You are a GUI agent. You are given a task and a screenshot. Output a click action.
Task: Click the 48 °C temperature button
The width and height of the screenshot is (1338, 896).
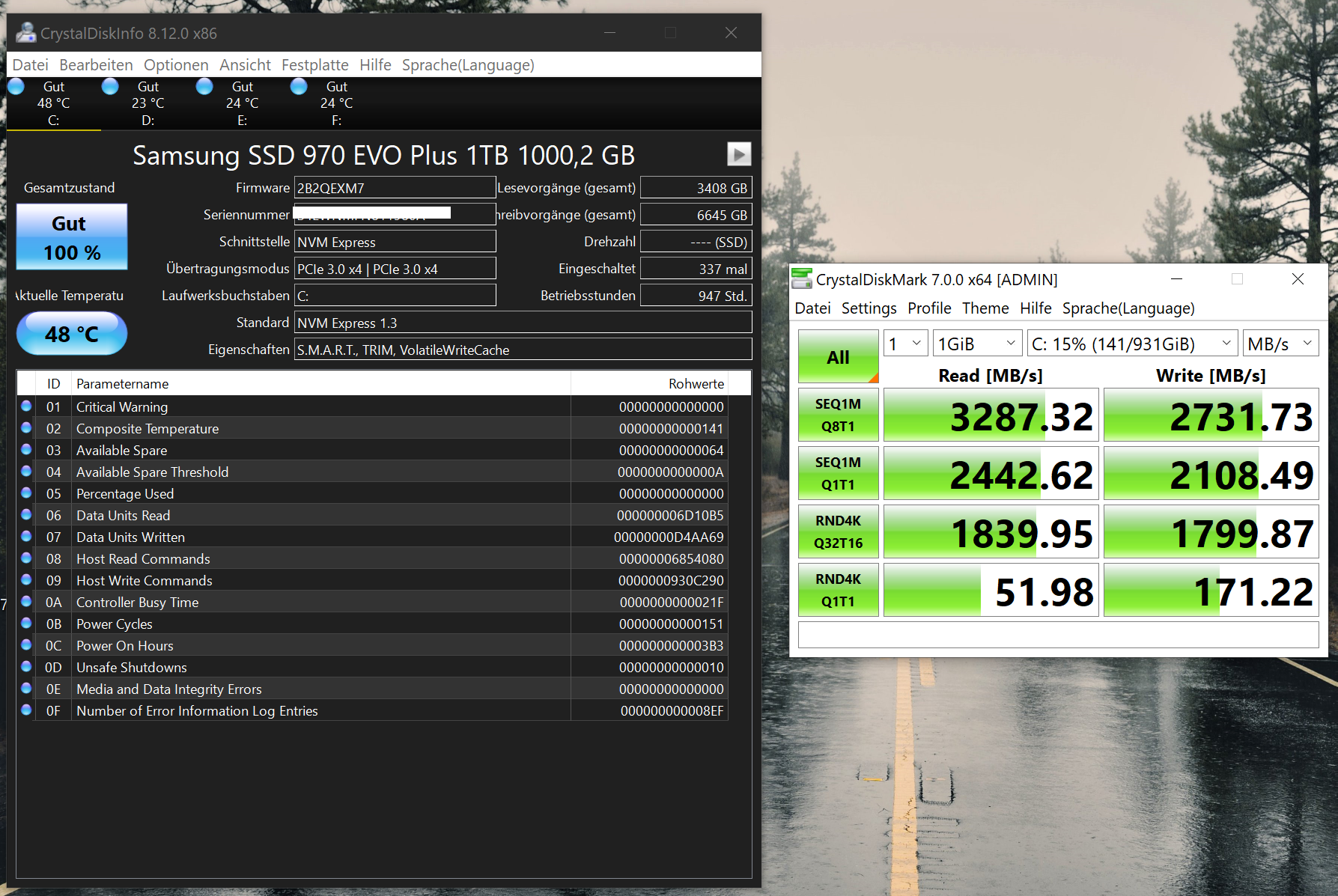72,333
